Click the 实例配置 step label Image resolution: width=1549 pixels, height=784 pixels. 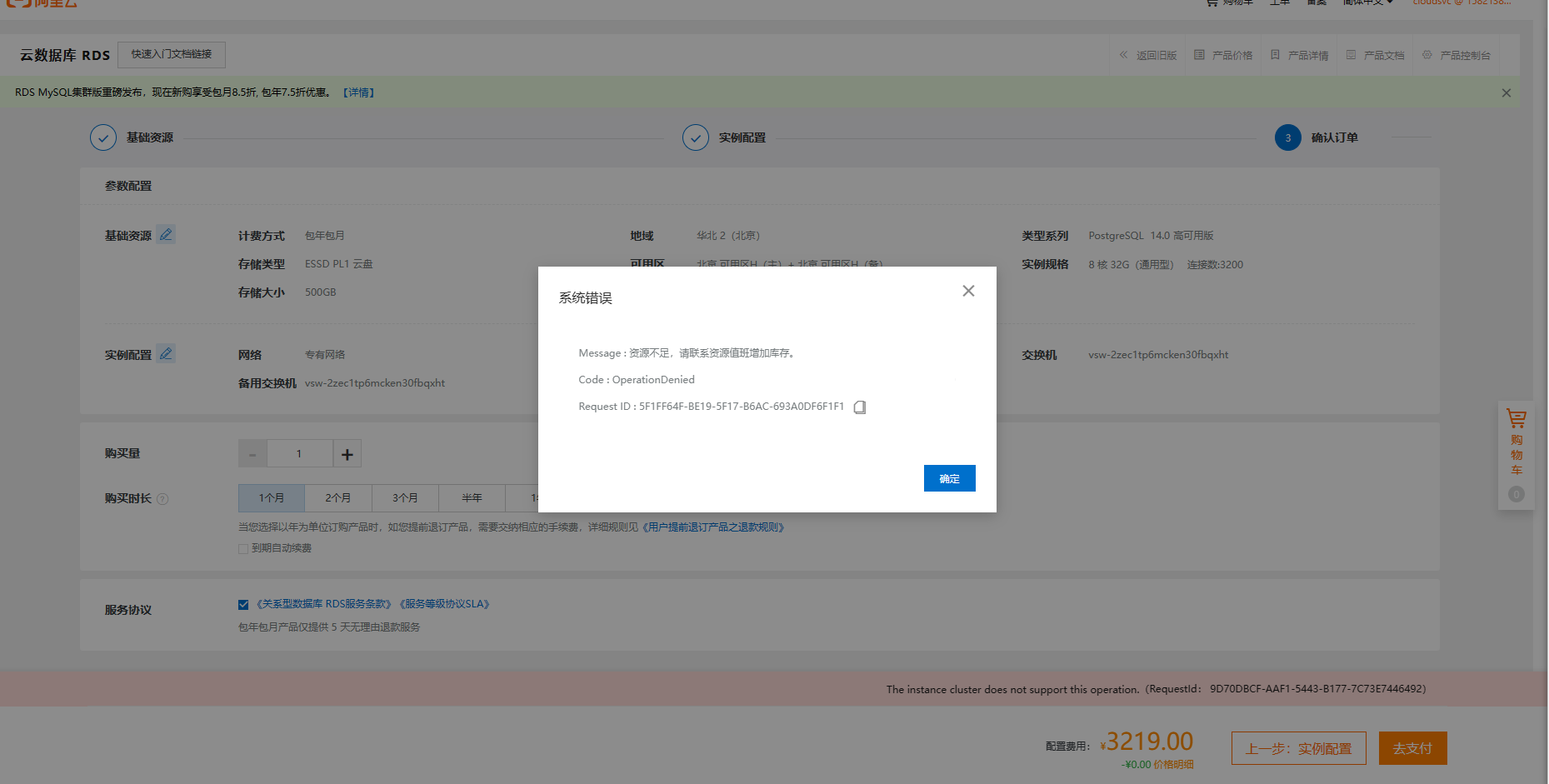click(742, 137)
